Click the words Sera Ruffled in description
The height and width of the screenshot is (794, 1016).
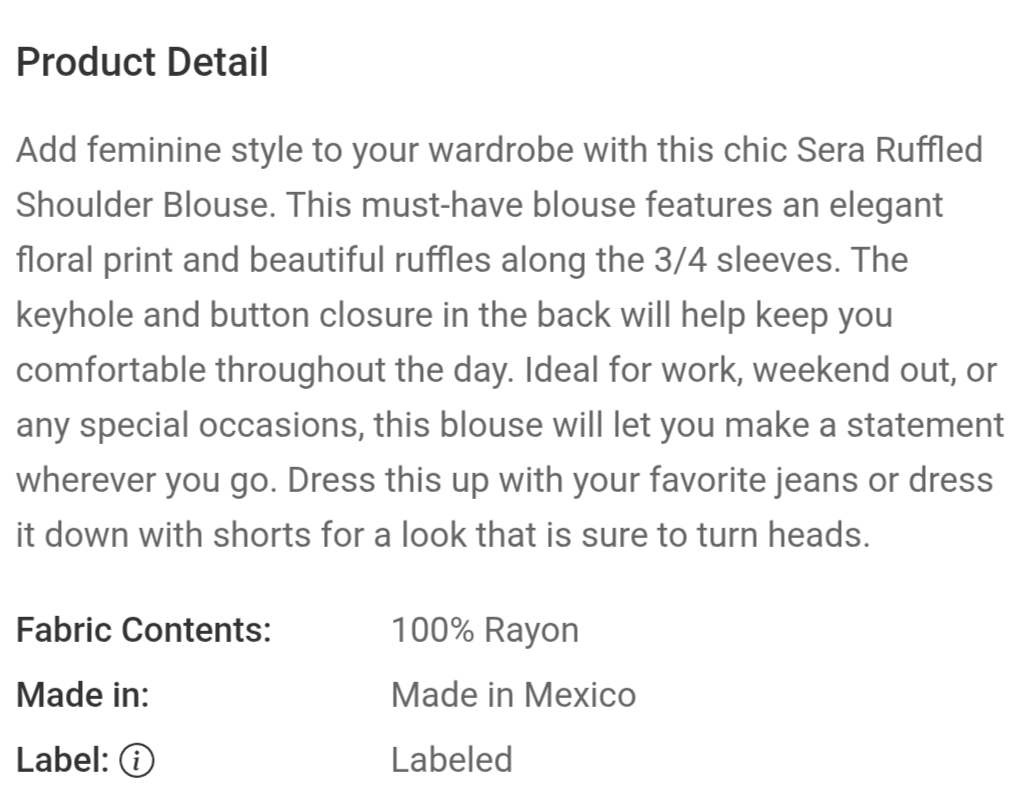(890, 150)
